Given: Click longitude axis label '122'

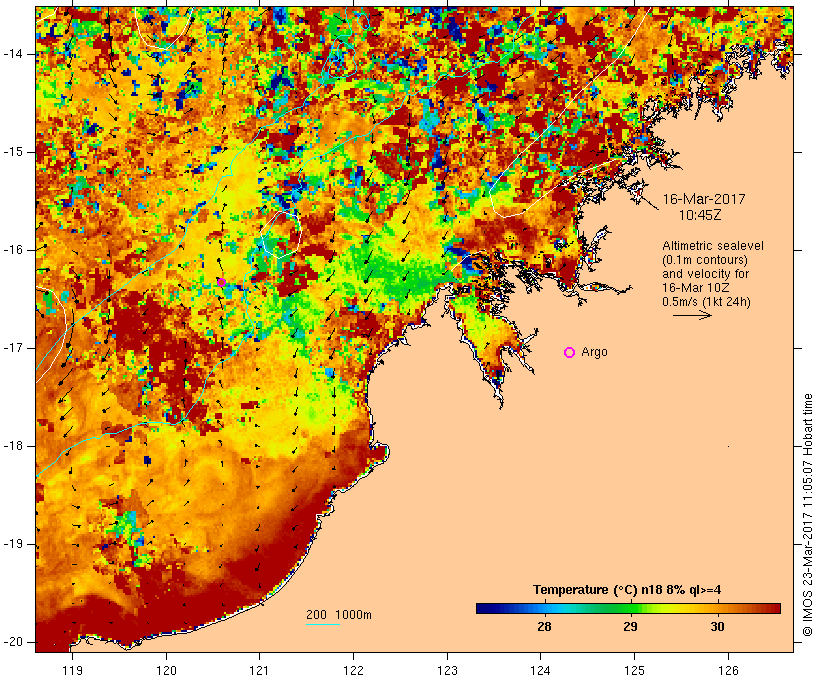Looking at the screenshot, I should (353, 671).
